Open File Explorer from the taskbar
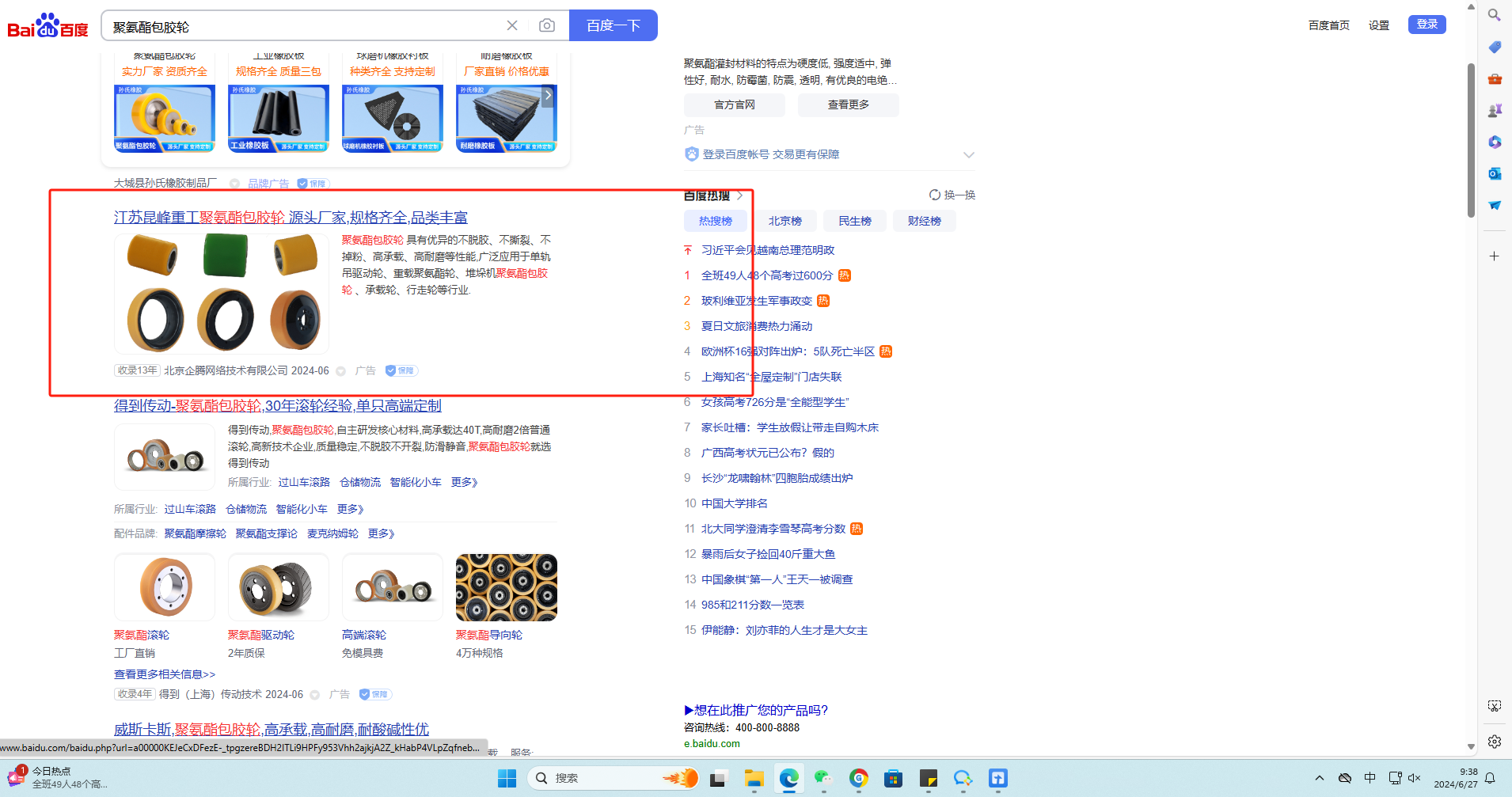 pyautogui.click(x=754, y=778)
